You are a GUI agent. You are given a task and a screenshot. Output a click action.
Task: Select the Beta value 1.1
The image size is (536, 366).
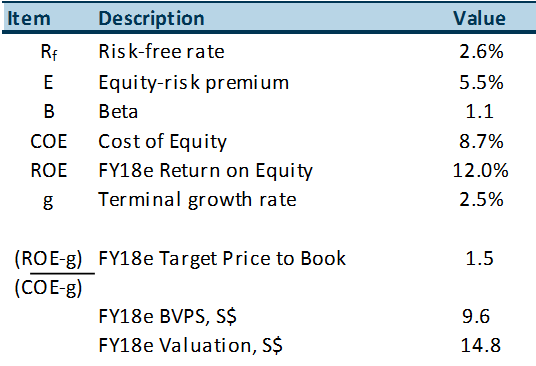(479, 111)
